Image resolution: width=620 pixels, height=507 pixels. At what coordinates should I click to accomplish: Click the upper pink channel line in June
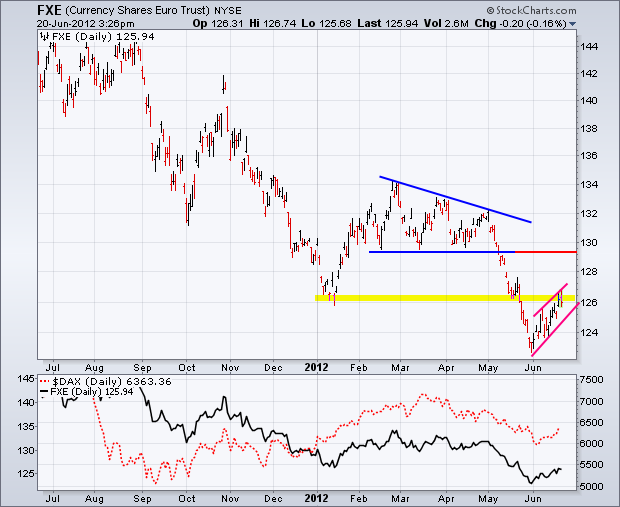click(x=550, y=300)
